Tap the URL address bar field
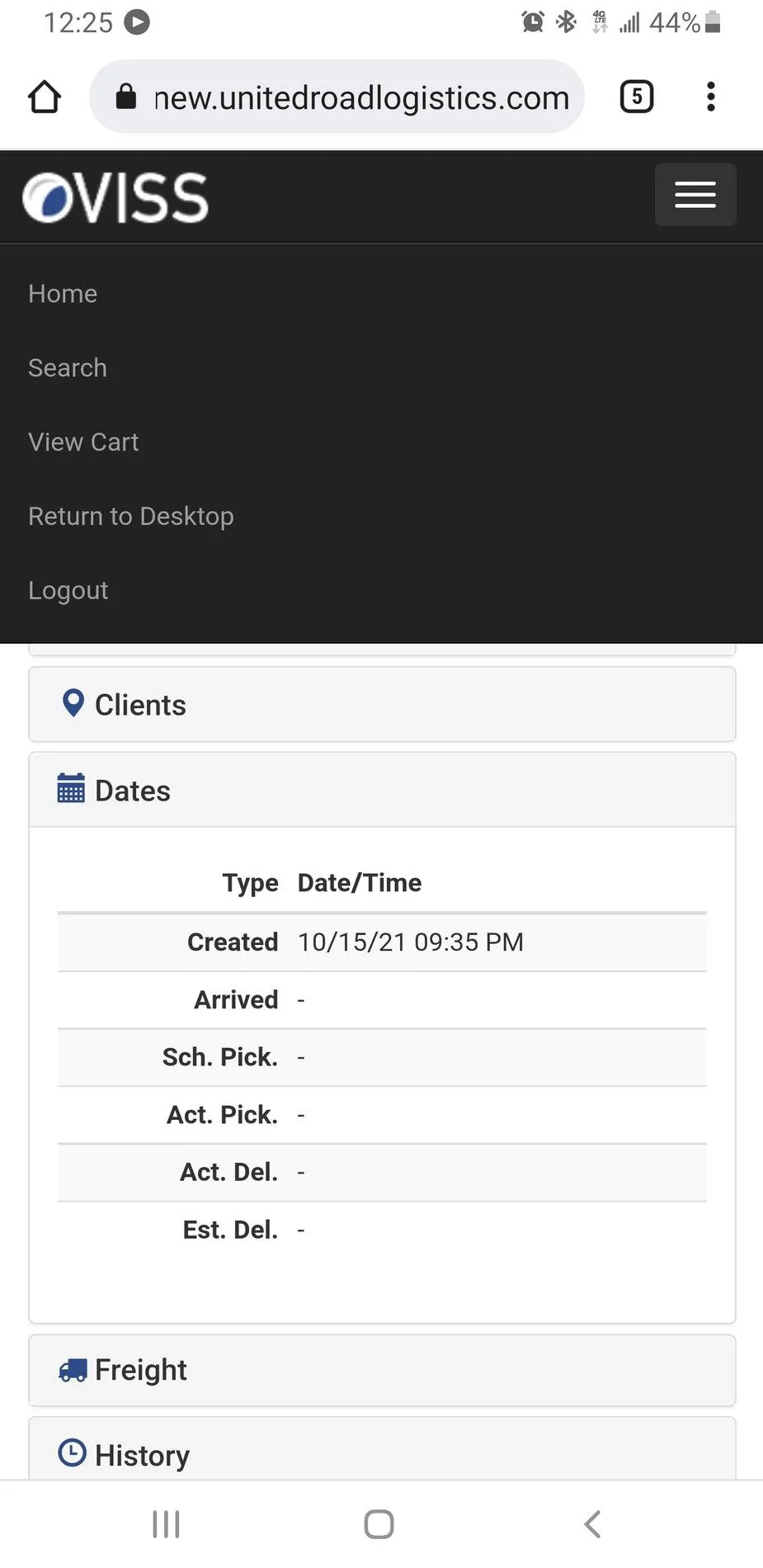Viewport: 763px width, 1568px height. pyautogui.click(x=337, y=97)
